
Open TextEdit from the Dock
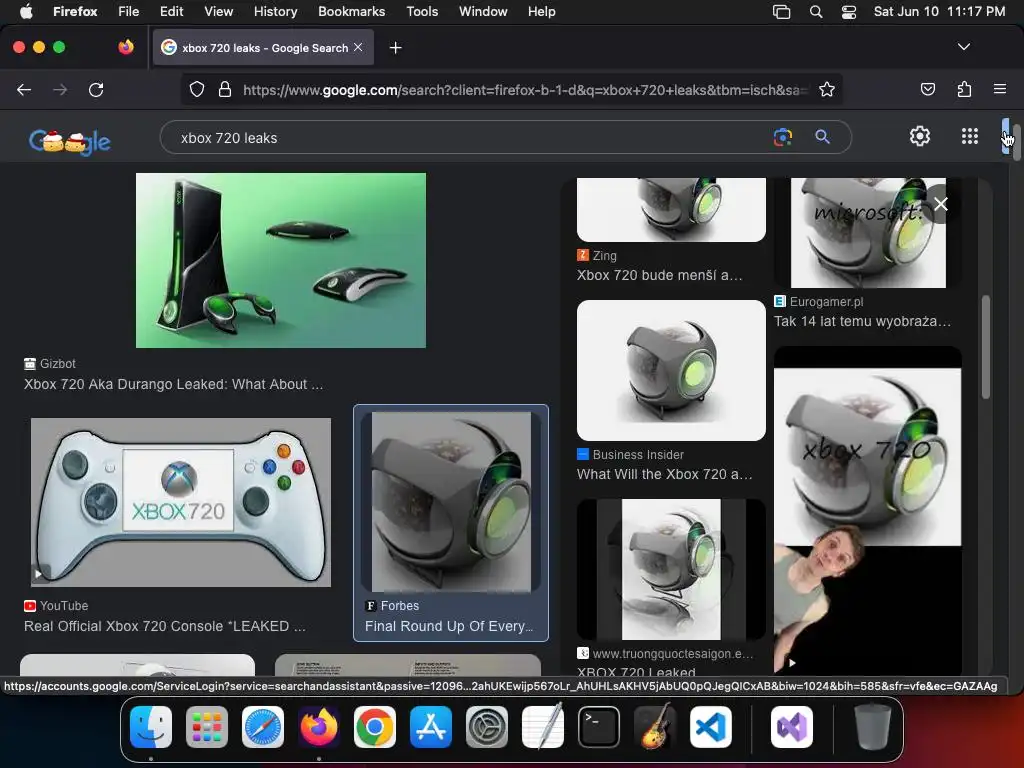pos(543,727)
